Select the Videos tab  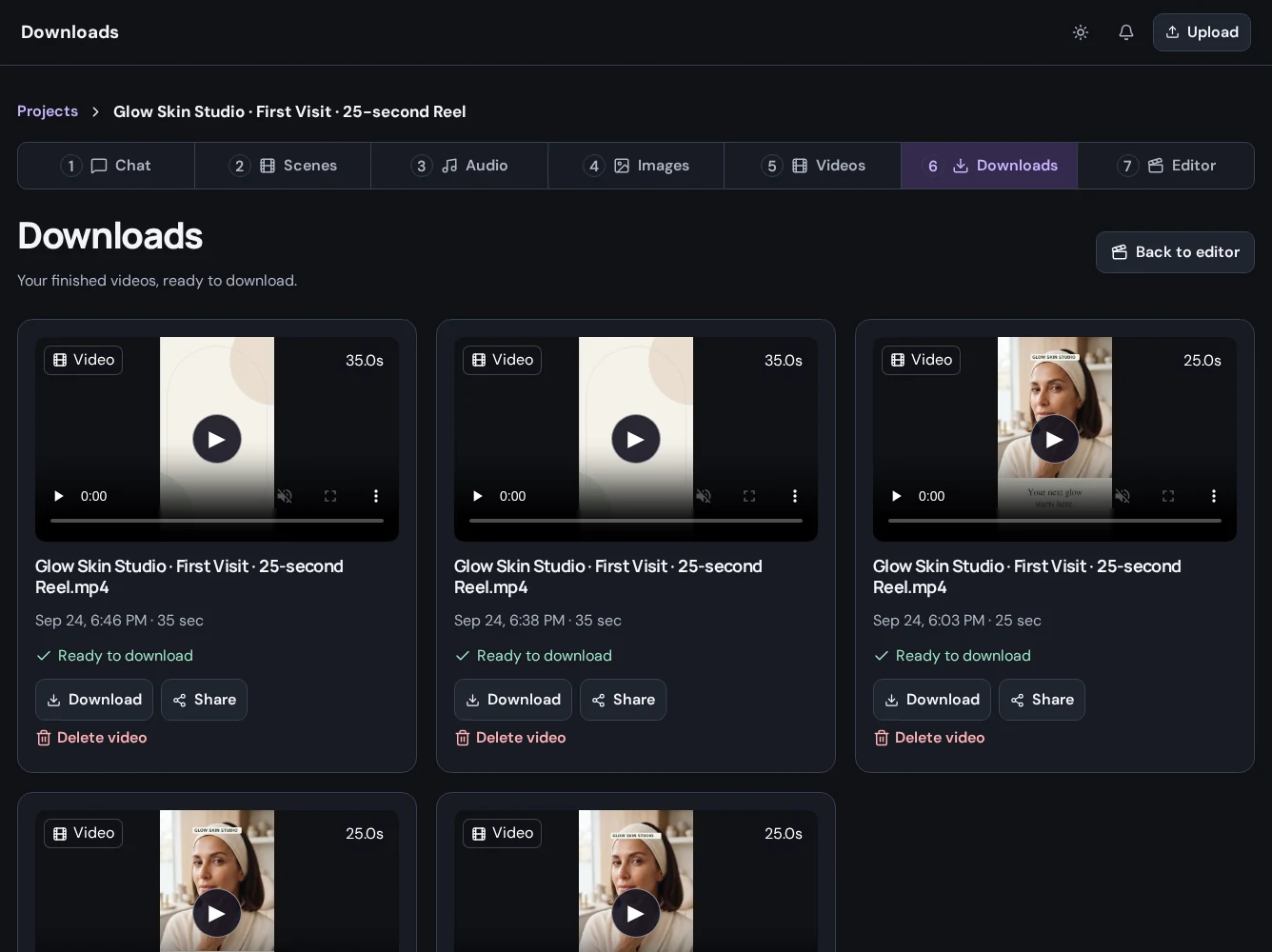[x=813, y=166]
